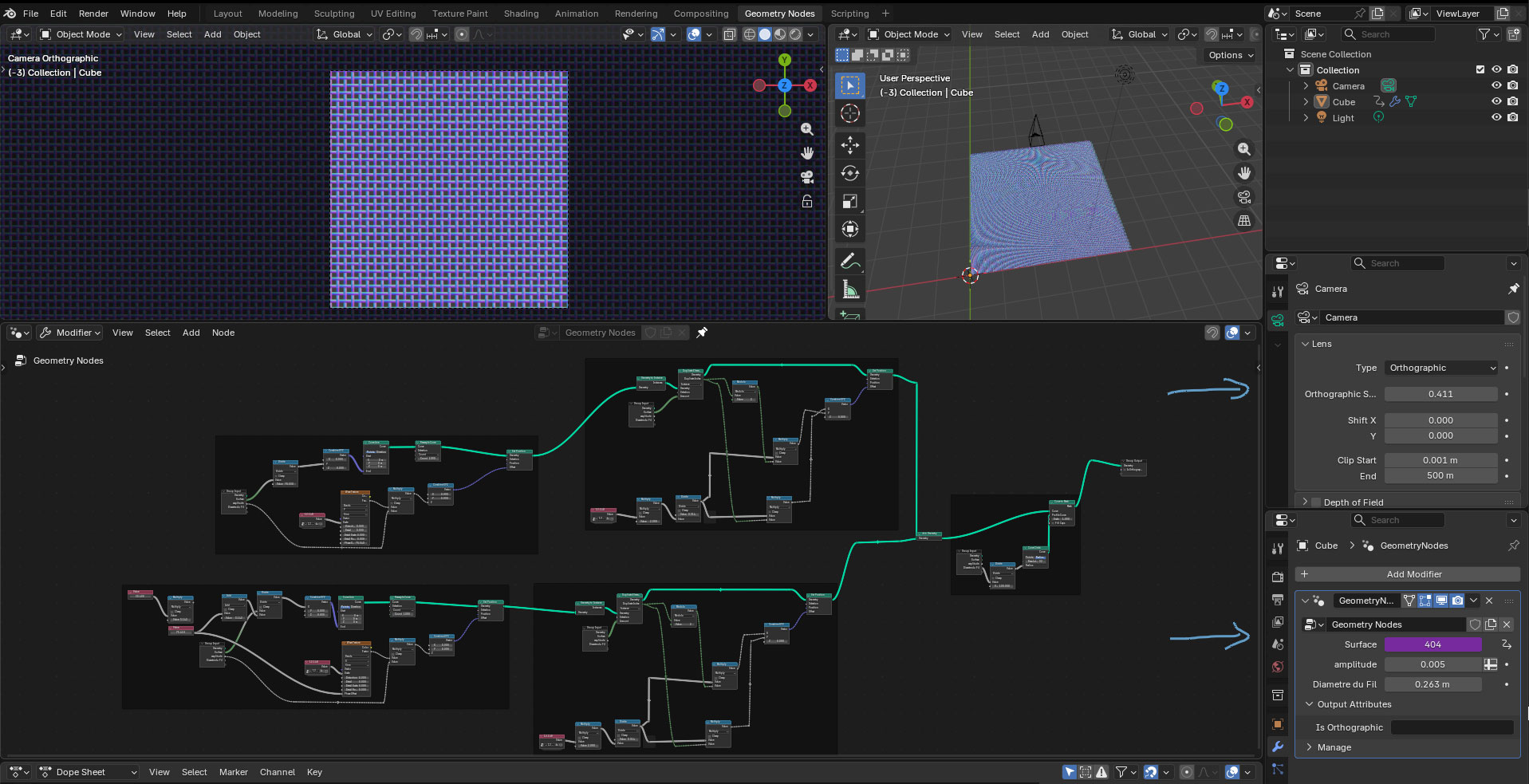
Task: Select the Move tool in viewport toolbar
Action: pyautogui.click(x=850, y=144)
